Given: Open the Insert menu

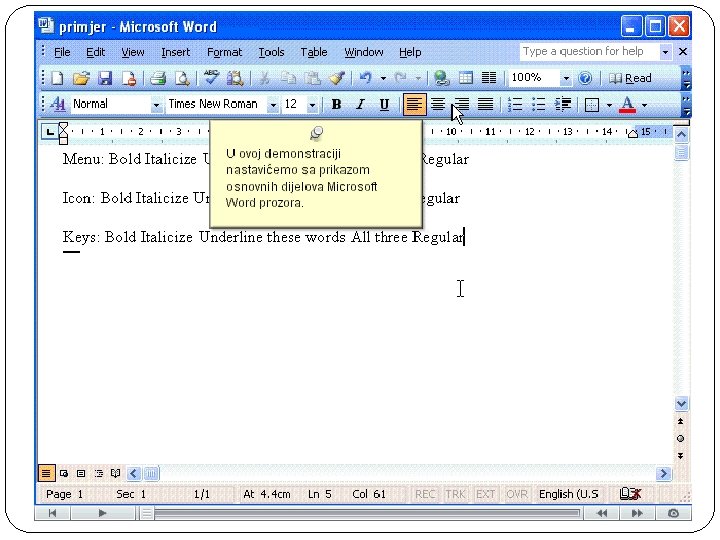Looking at the screenshot, I should click(175, 52).
